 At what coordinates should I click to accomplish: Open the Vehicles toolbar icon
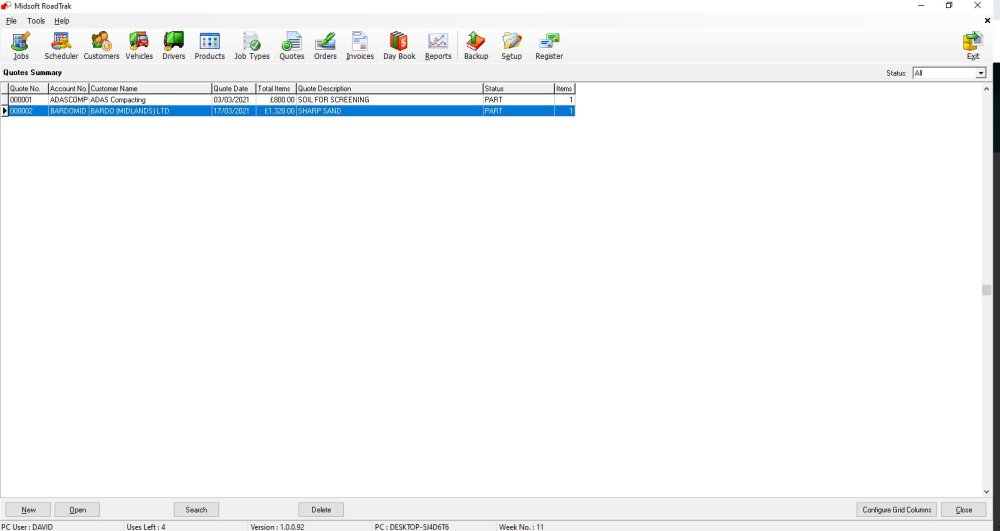coord(139,46)
